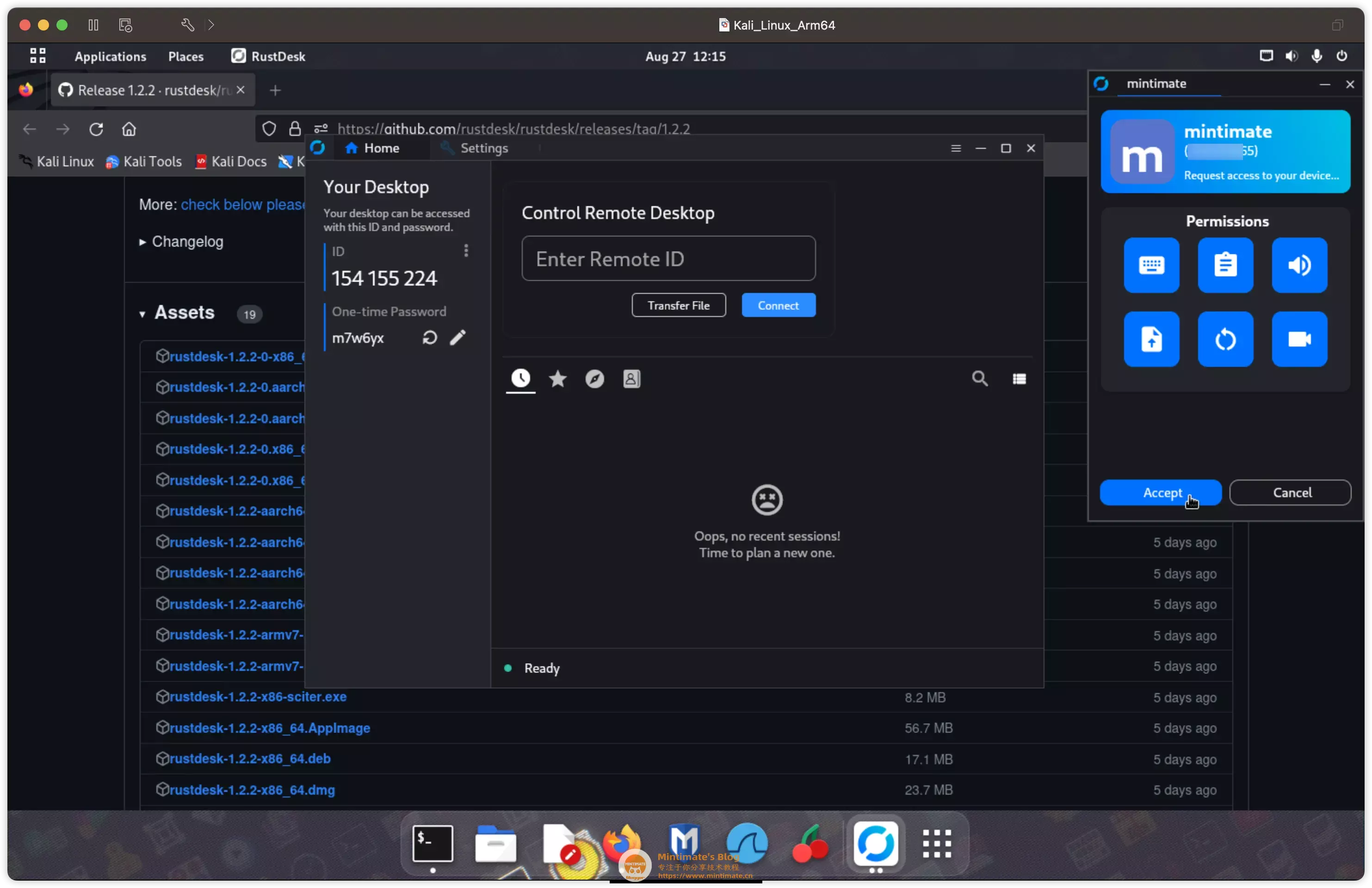
Task: Click tracking protection shield icon
Action: coord(269,129)
